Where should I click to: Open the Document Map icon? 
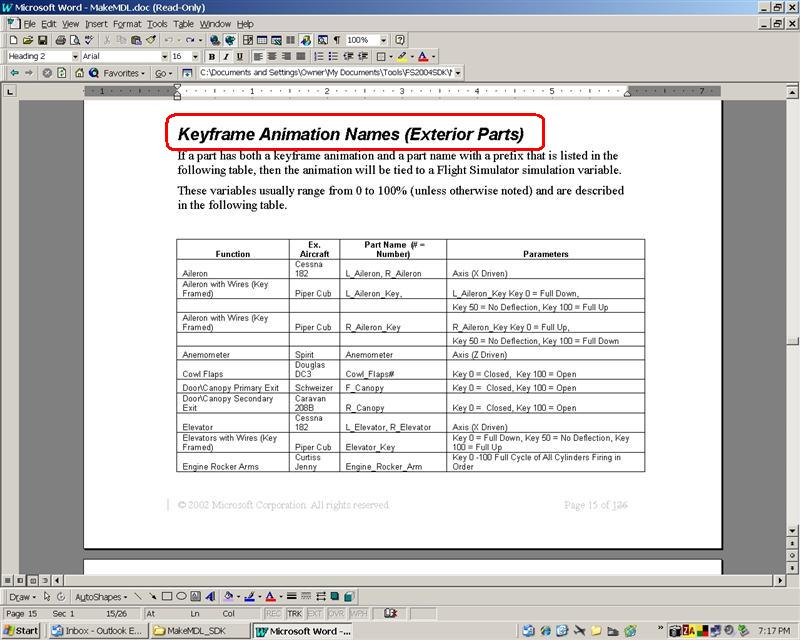[323, 40]
